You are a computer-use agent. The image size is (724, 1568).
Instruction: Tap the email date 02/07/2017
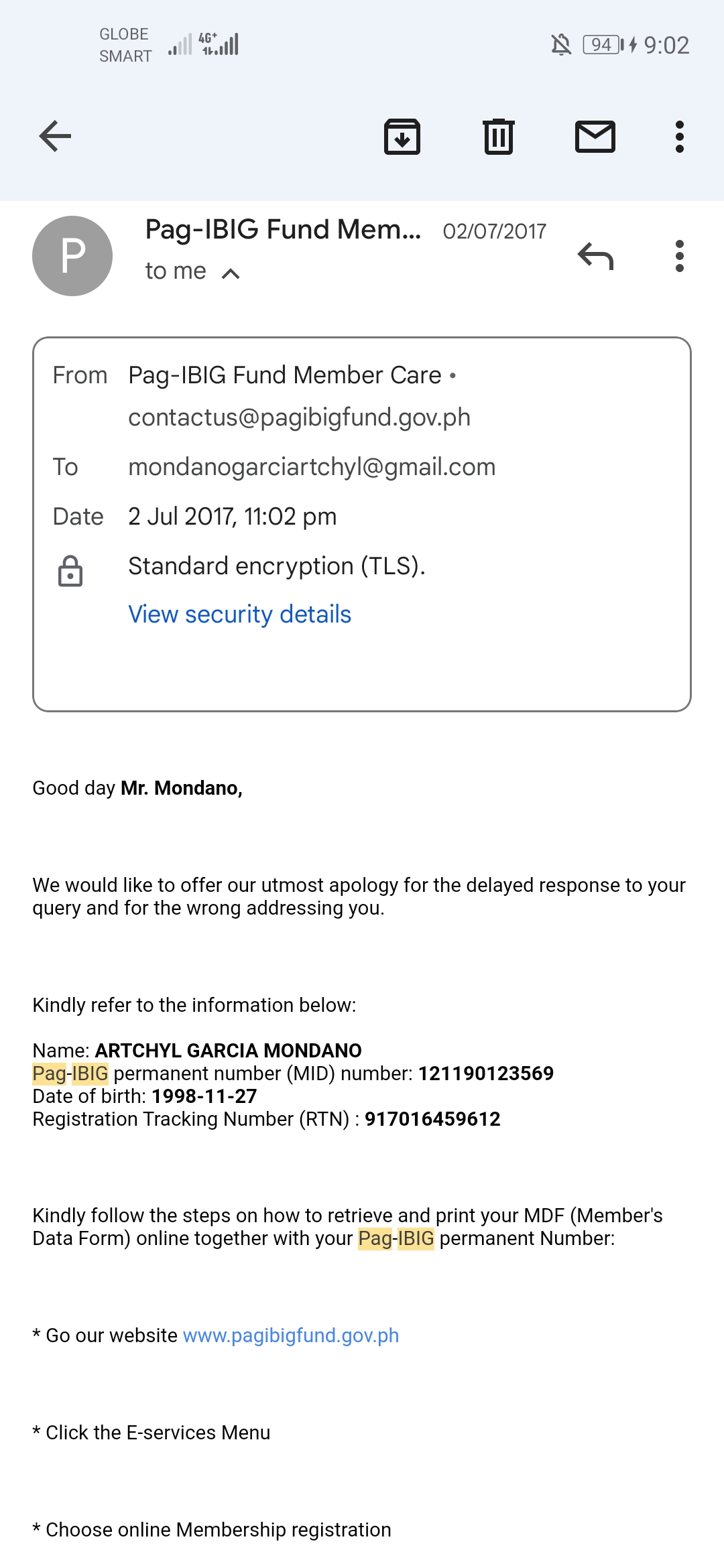click(x=495, y=232)
